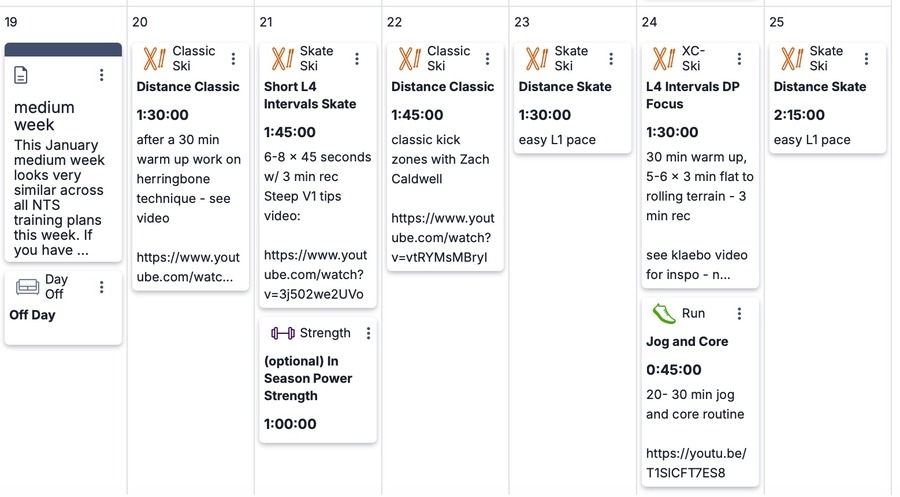
Task: Click ski icon on L4 Intervals DP Focus
Action: coord(664,59)
